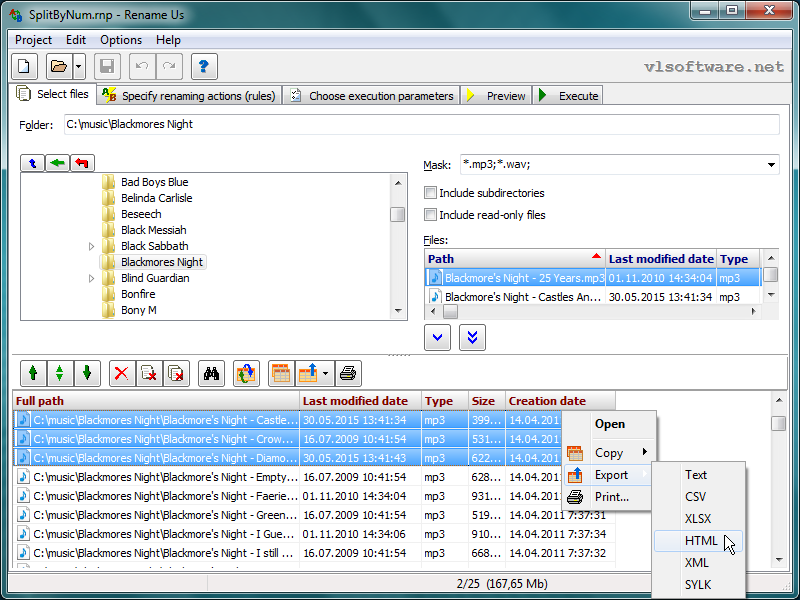The height and width of the screenshot is (600, 800).
Task: Click the red X delete icon
Action: pyautogui.click(x=122, y=374)
